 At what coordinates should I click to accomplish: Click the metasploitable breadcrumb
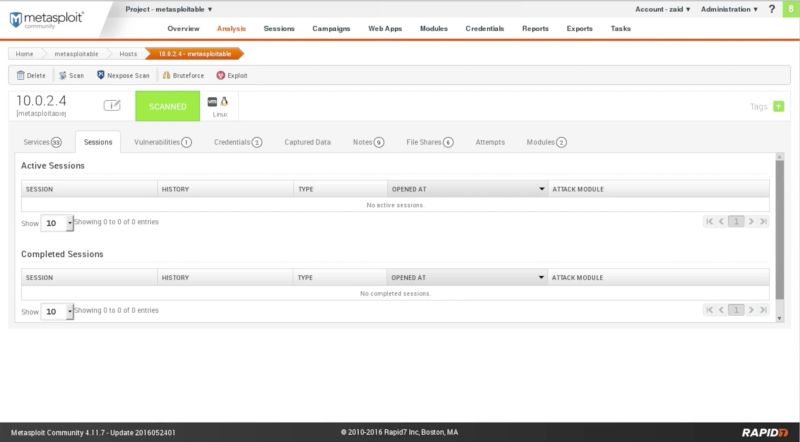pyautogui.click(x=76, y=54)
